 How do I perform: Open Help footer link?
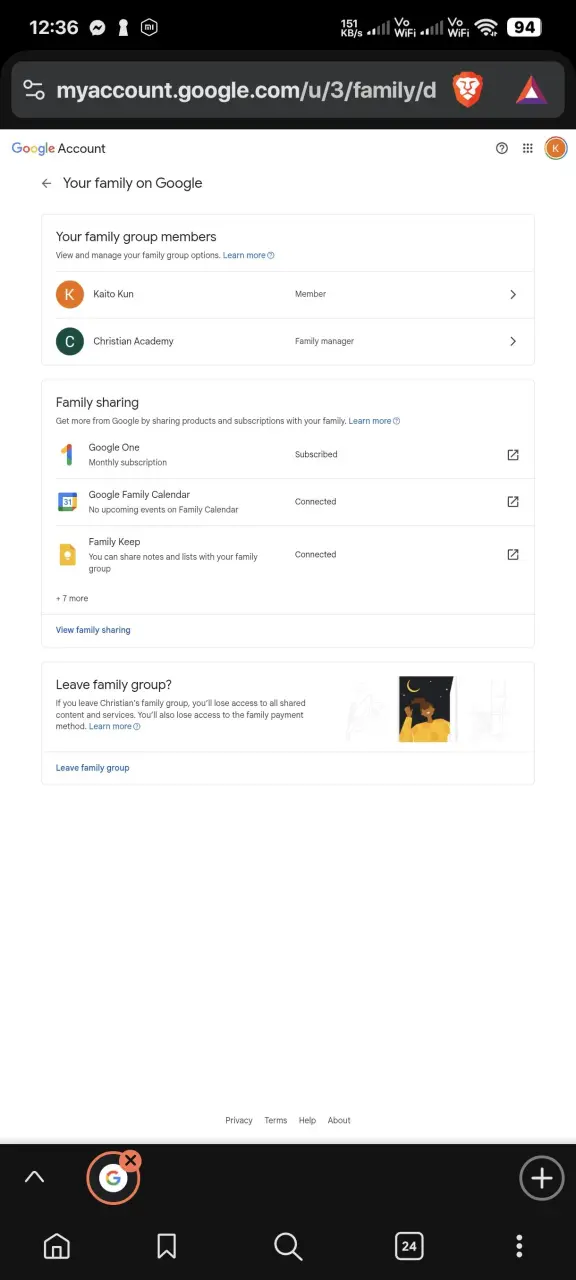[307, 1120]
